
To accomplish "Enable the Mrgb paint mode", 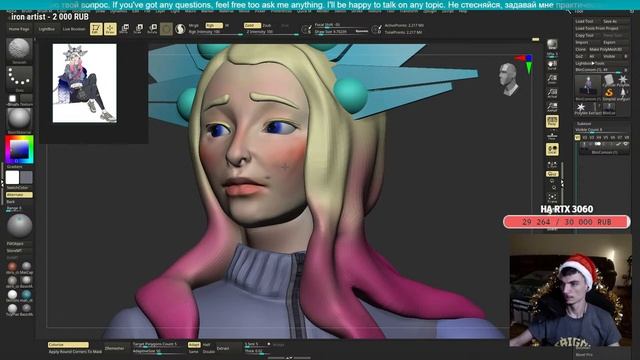I will click(194, 25).
